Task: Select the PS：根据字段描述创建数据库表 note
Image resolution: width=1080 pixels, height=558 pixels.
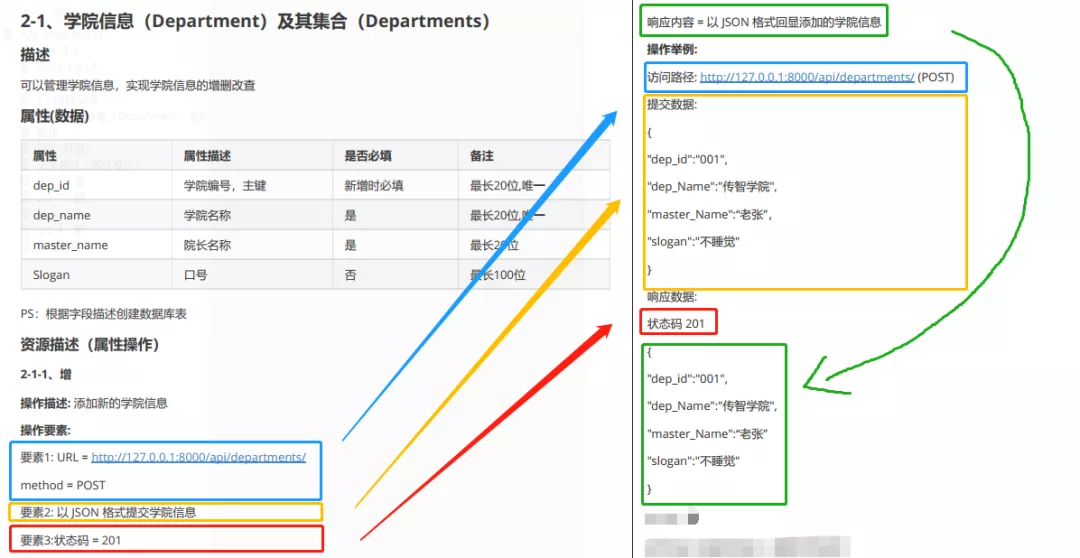Action: coord(103,314)
